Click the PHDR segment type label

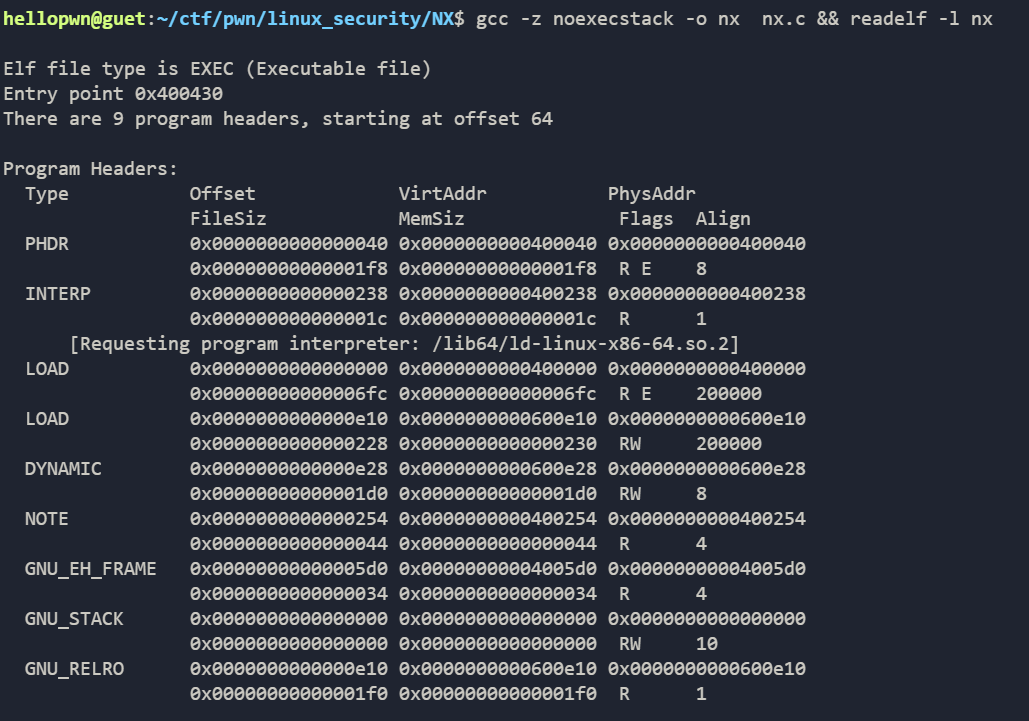[x=47, y=244]
